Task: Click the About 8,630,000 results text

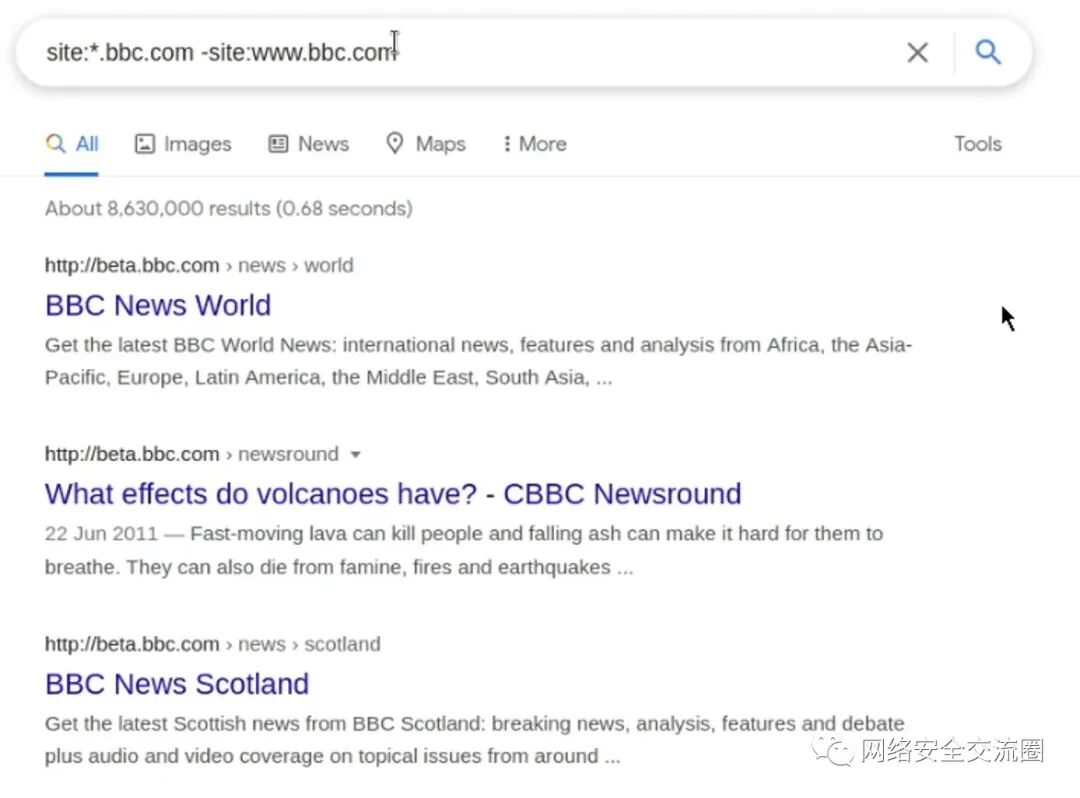Action: coord(229,209)
